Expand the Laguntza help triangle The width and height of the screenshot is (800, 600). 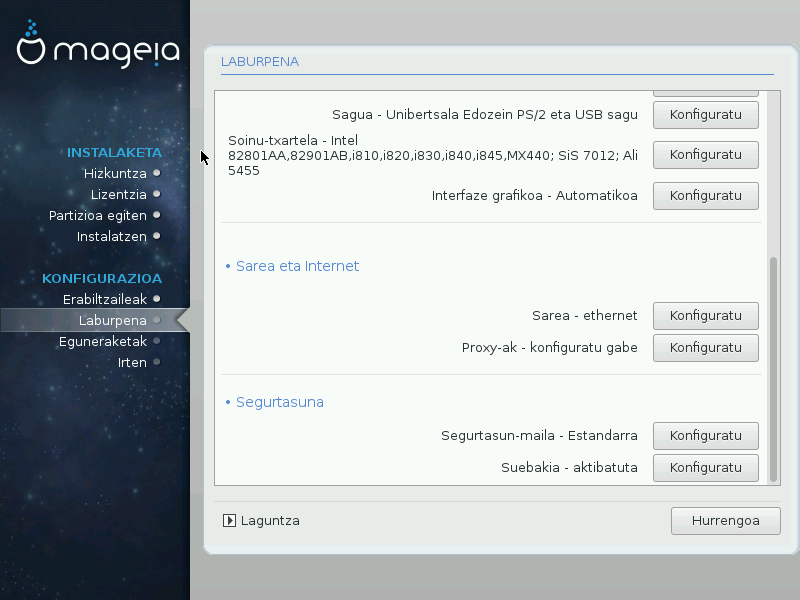pos(230,521)
